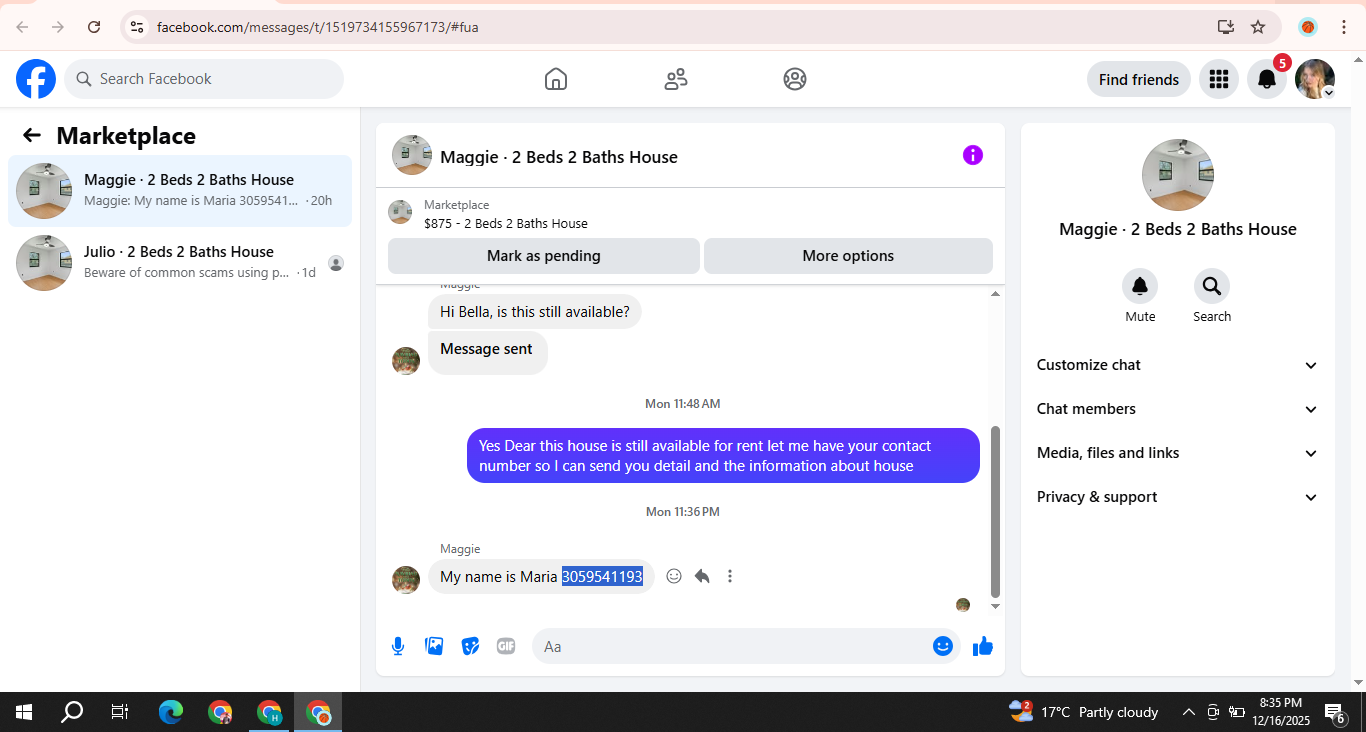Open the emoji picker in message box
Screen dimensions: 1366x732
pyautogui.click(x=943, y=646)
